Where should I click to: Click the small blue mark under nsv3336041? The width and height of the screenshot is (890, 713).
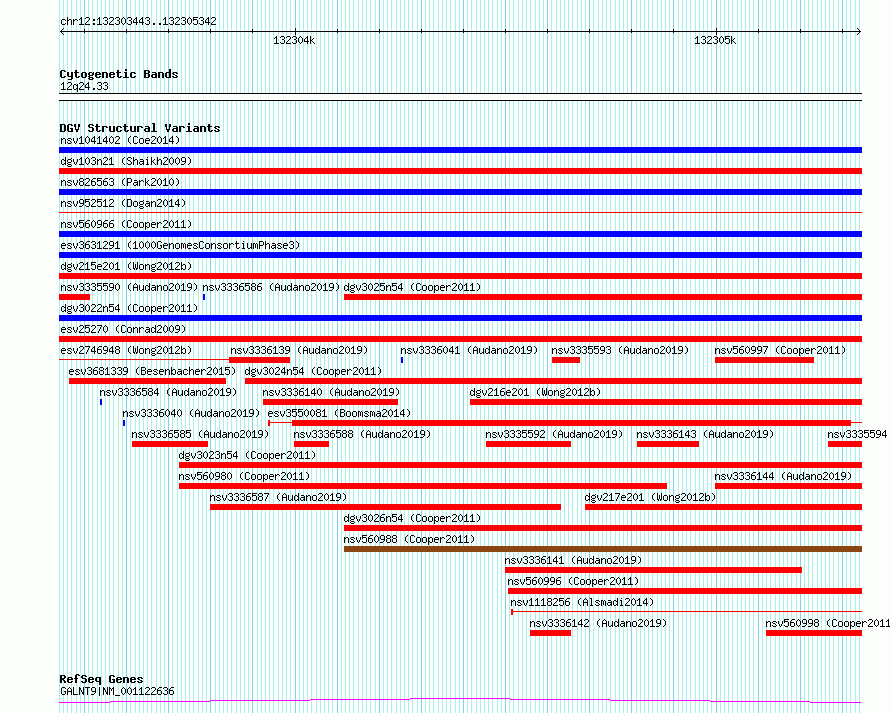tap(402, 360)
